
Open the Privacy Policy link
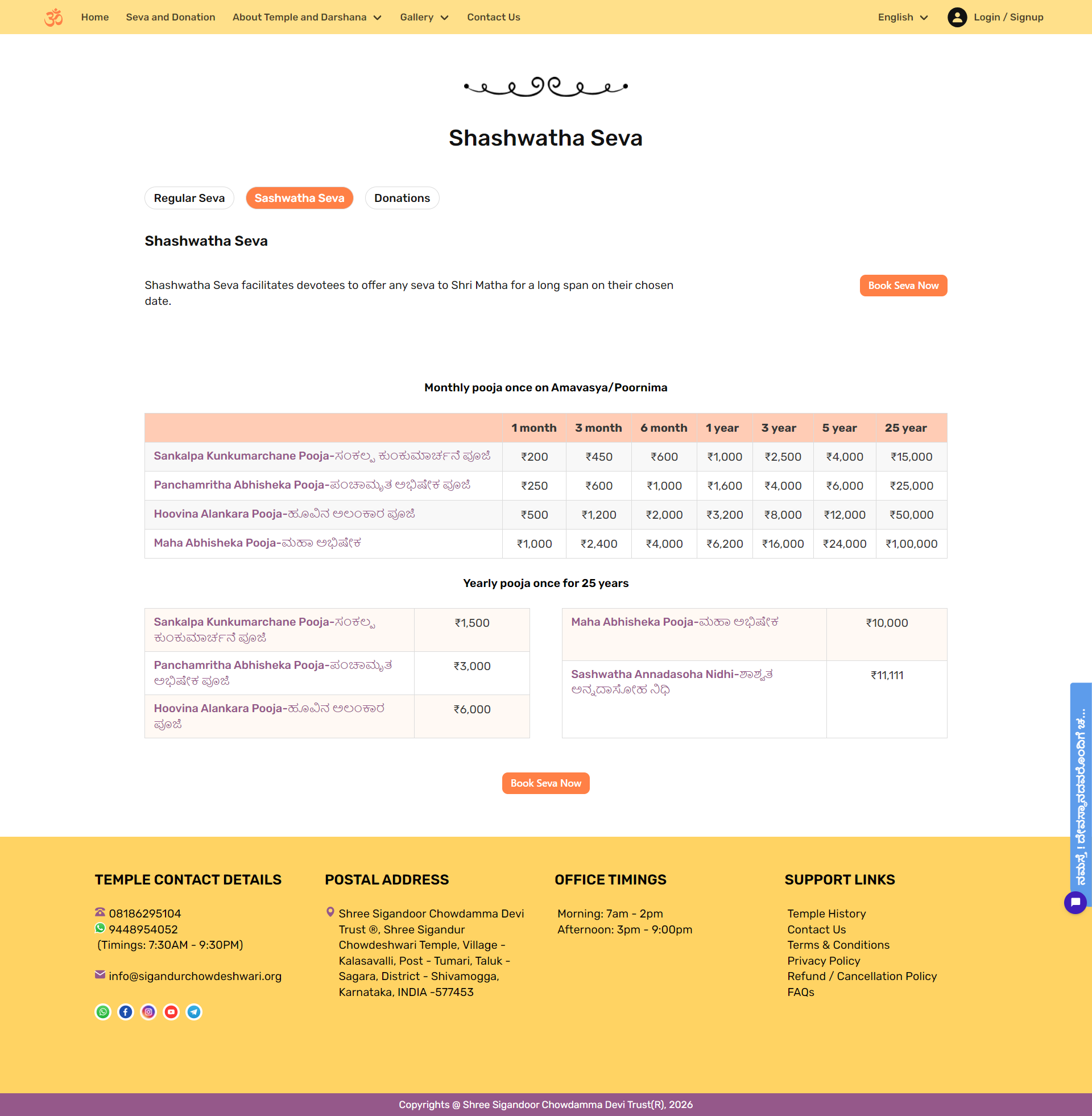click(x=824, y=961)
